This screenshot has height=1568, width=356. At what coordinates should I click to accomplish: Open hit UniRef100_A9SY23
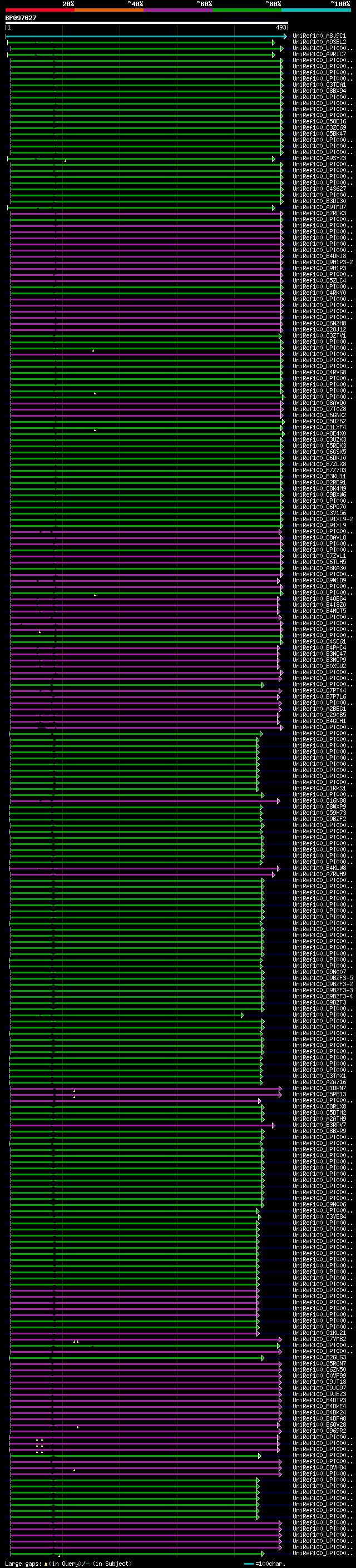319,159
